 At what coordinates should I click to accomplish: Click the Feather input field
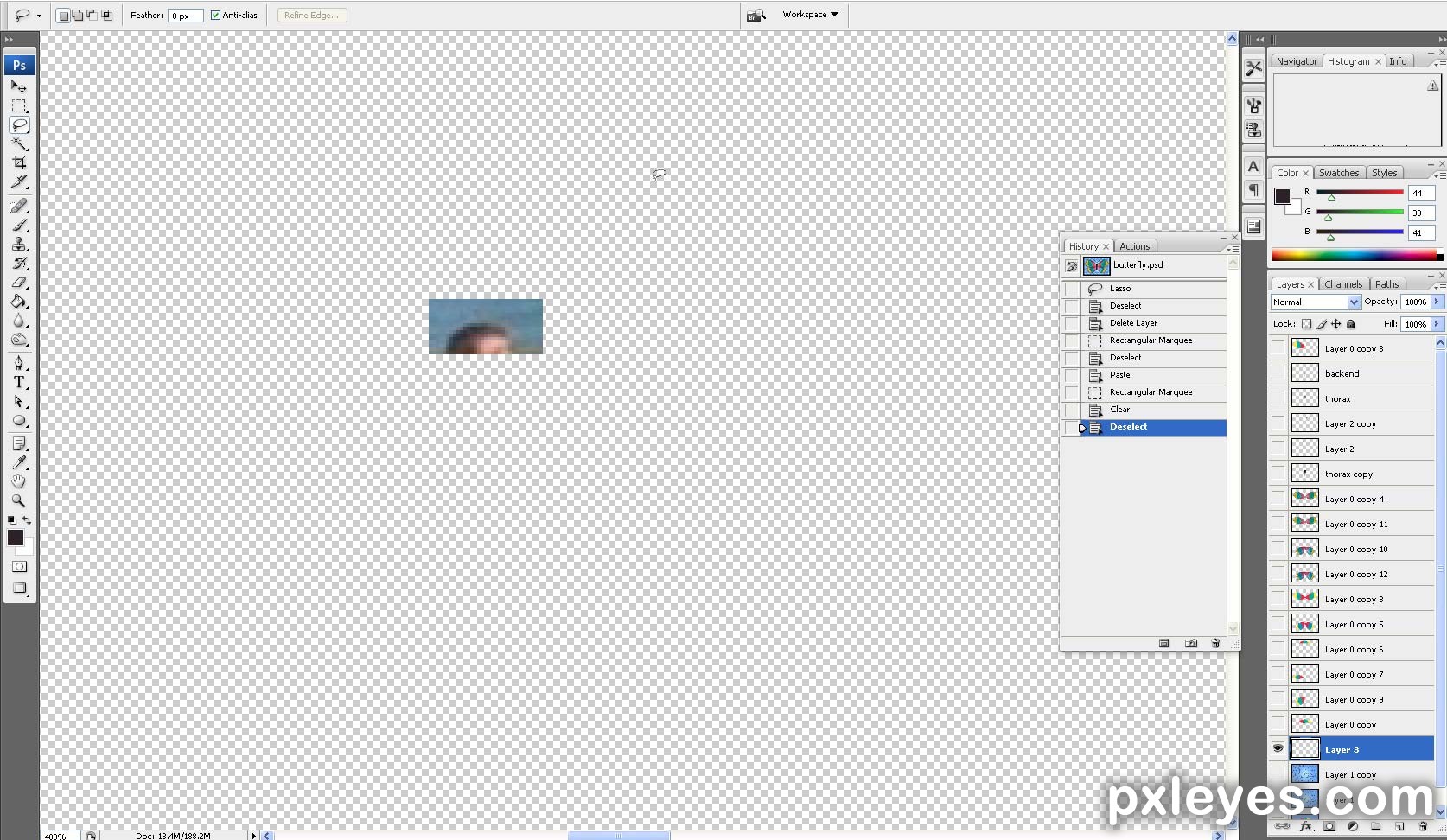coord(186,16)
